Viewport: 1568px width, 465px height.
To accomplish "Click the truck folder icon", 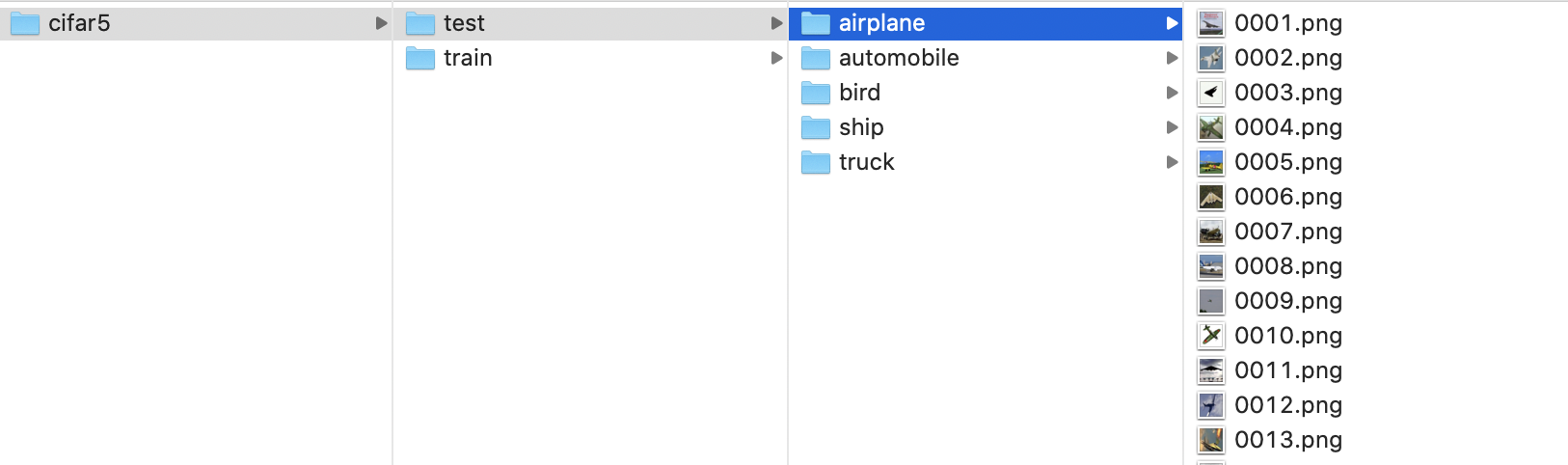I will pyautogui.click(x=816, y=162).
